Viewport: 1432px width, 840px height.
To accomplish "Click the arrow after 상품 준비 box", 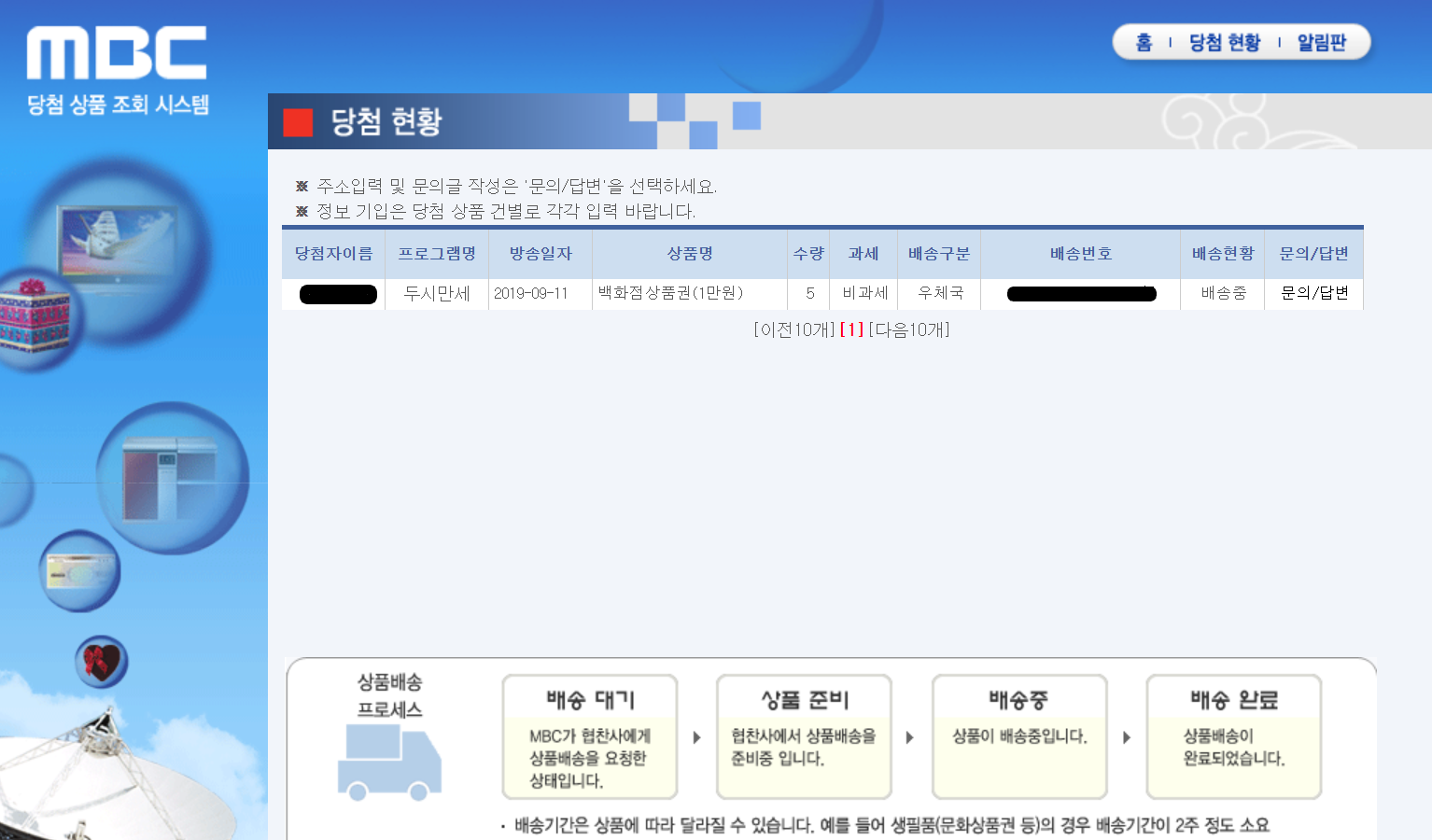I will tap(910, 737).
